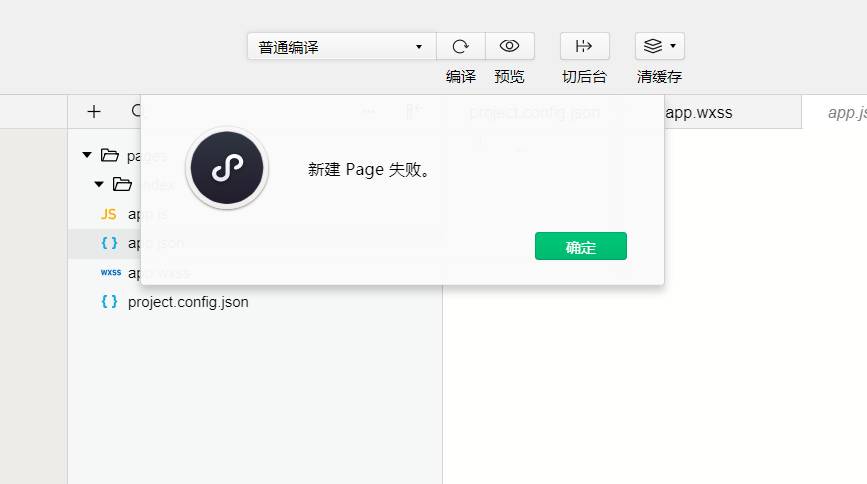Switch to the app.wxss editor tab
The width and height of the screenshot is (867, 484).
click(x=699, y=113)
